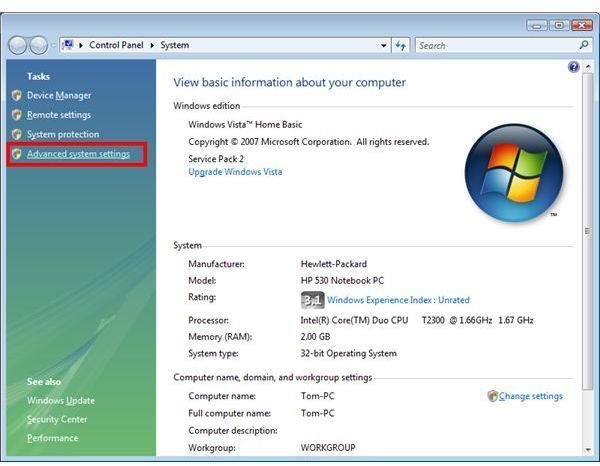Open Performance link
Image resolution: width=600 pixels, height=466 pixels.
pyautogui.click(x=52, y=438)
